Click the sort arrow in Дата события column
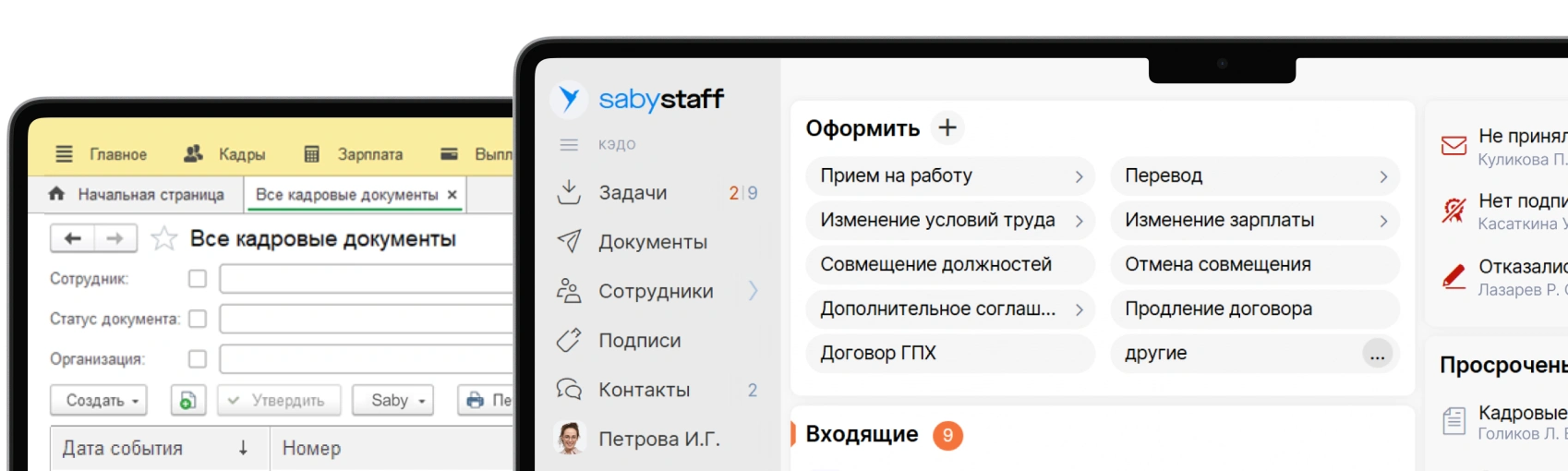This screenshot has height=471, width=1568. point(243,448)
